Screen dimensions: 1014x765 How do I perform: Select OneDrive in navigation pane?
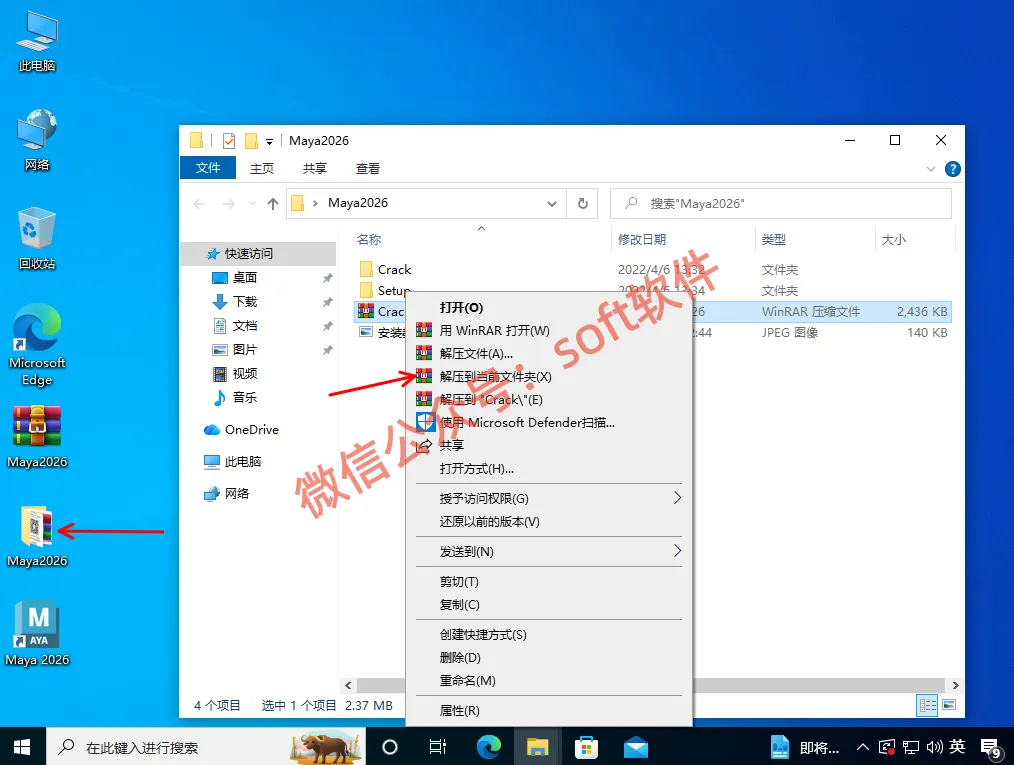[252, 429]
